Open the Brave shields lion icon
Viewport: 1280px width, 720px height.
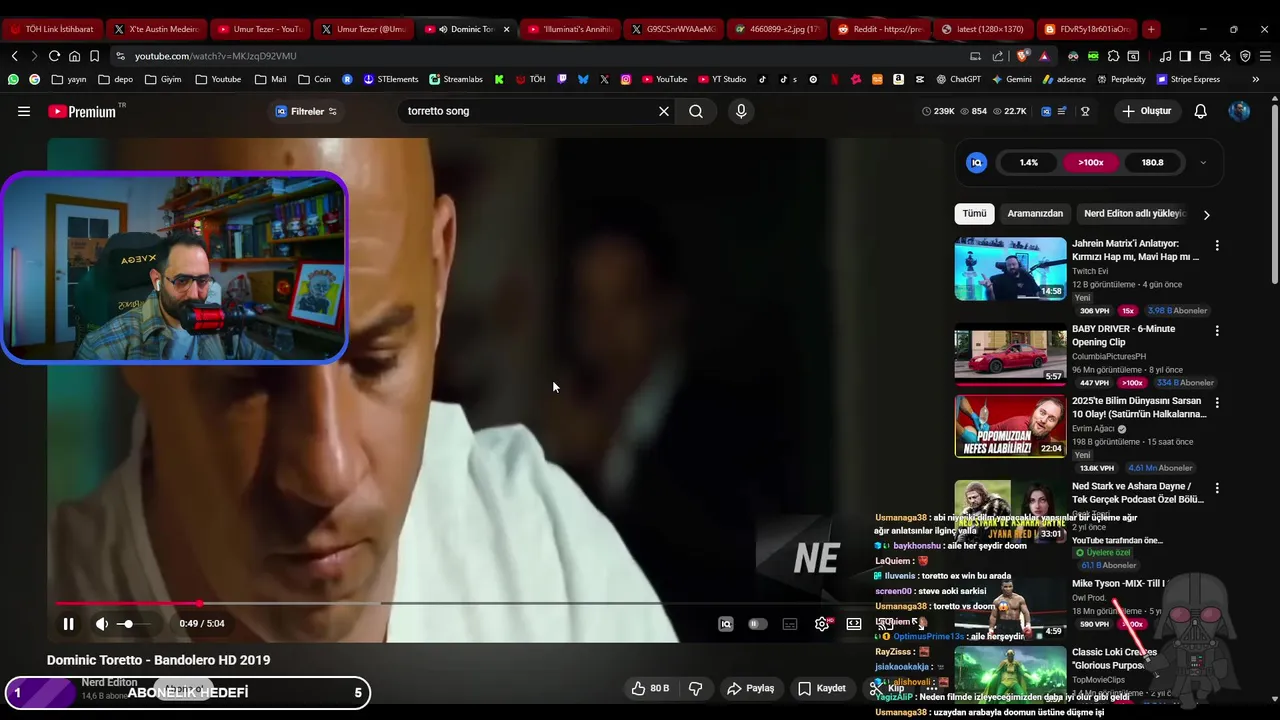pyautogui.click(x=1022, y=56)
